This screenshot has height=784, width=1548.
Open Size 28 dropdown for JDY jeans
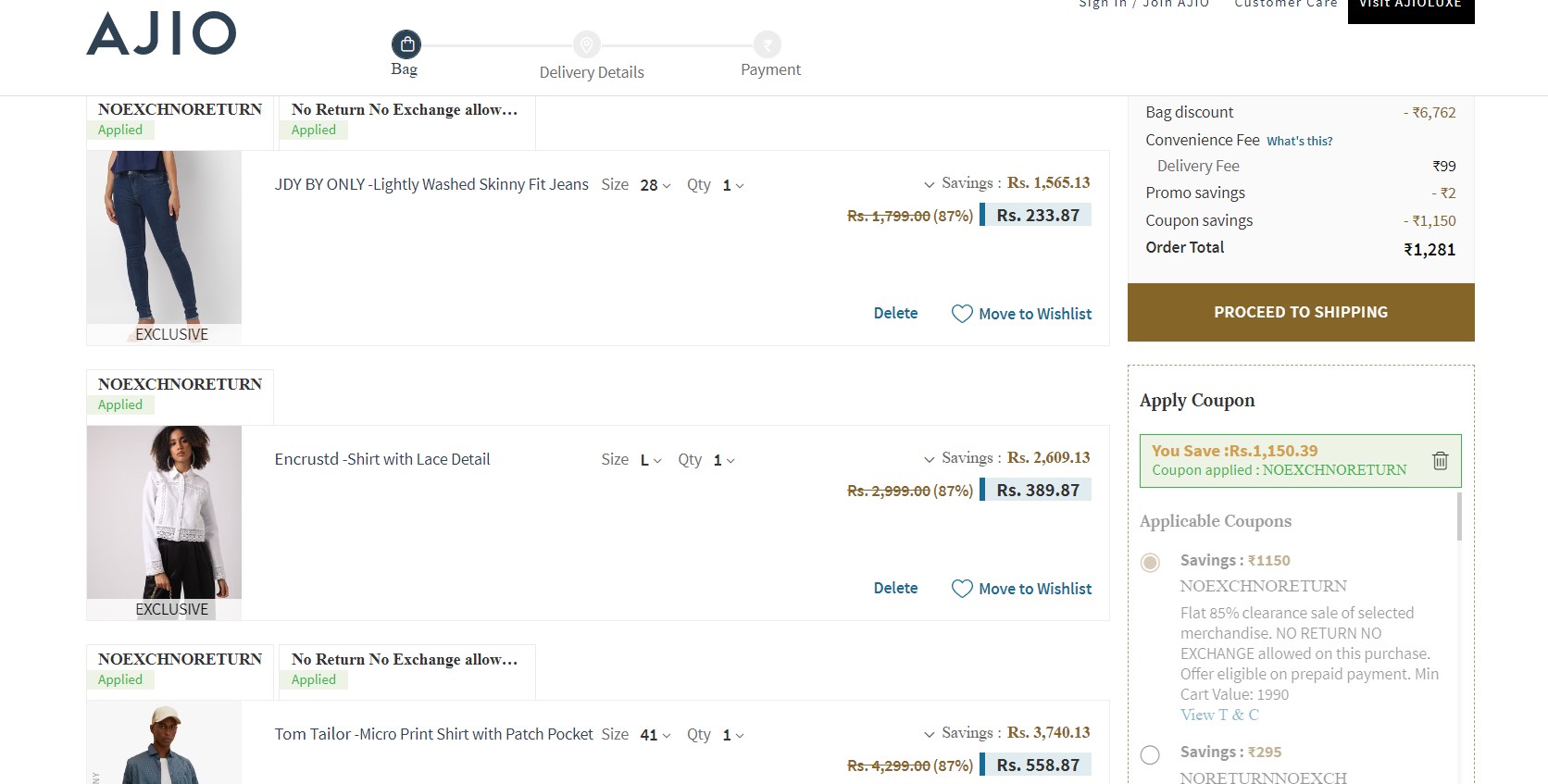[x=655, y=185]
